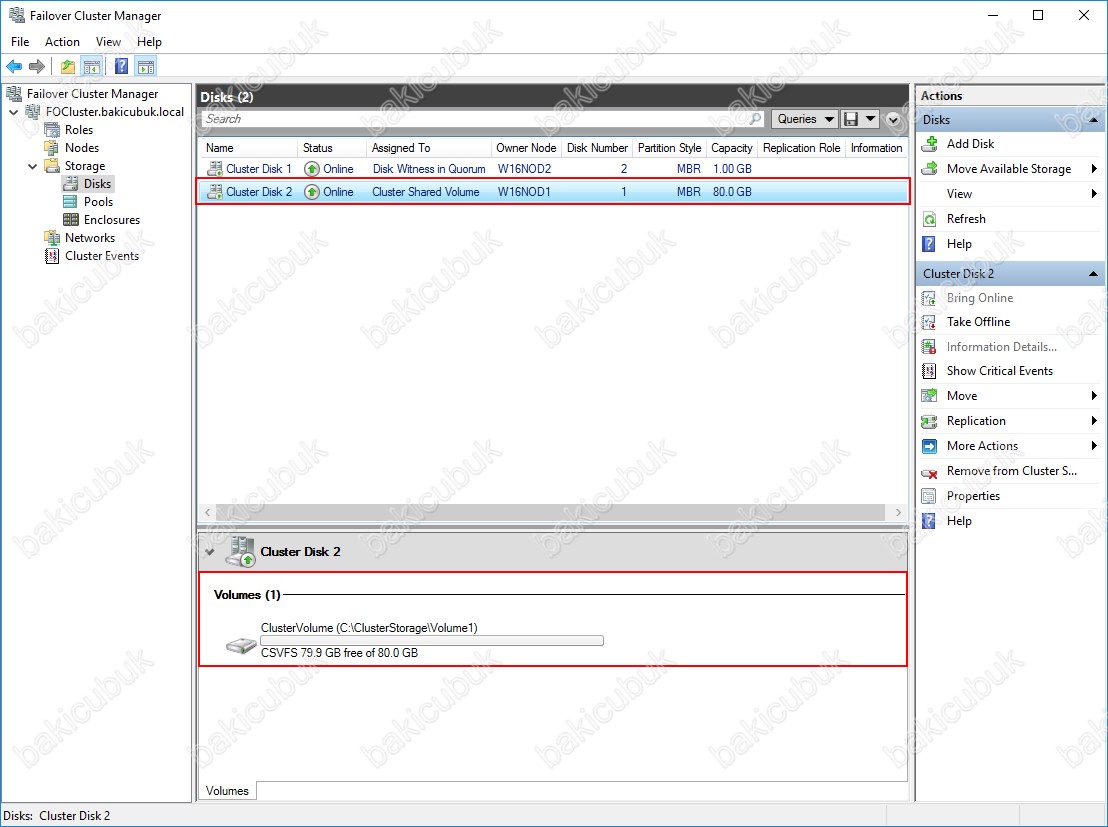Open the View menu in menu bar
This screenshot has width=1108, height=827.
(108, 42)
